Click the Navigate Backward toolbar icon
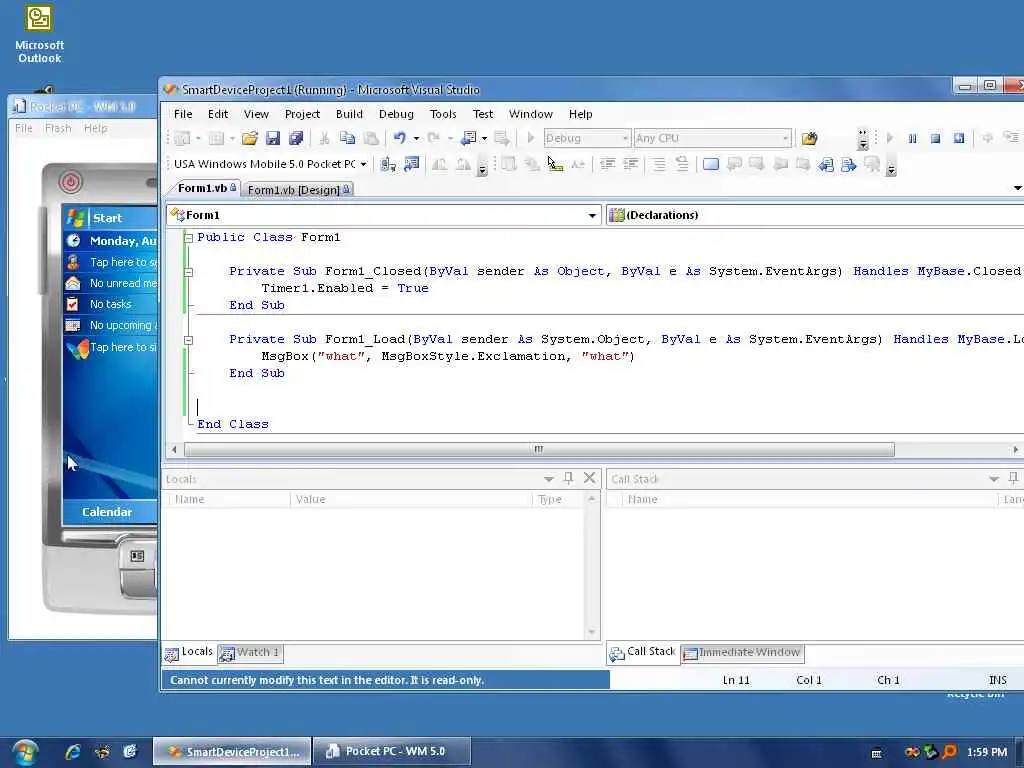 point(468,138)
